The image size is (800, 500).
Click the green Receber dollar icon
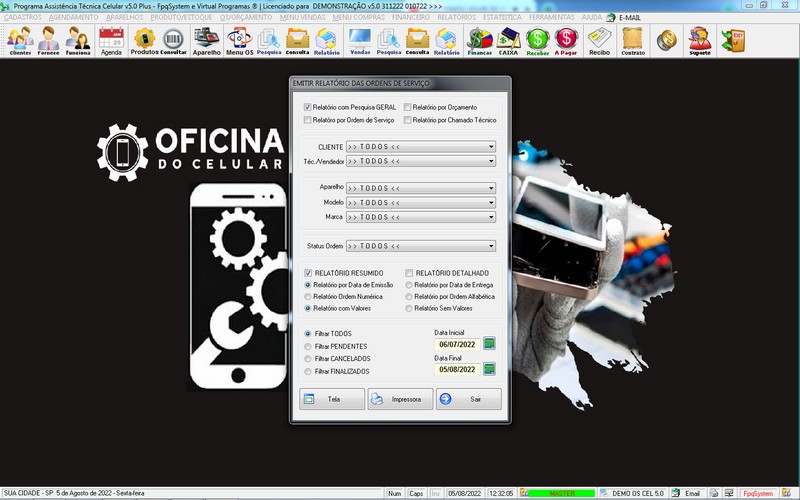coord(537,41)
